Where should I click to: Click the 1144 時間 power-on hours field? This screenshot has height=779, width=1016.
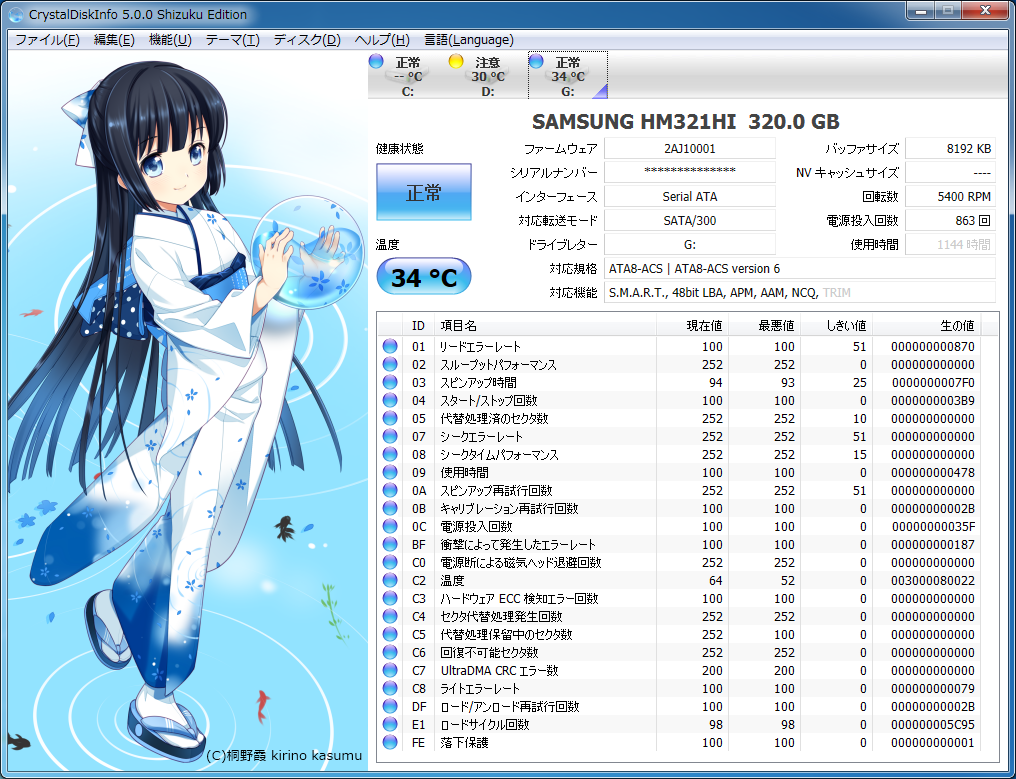pyautogui.click(x=950, y=244)
